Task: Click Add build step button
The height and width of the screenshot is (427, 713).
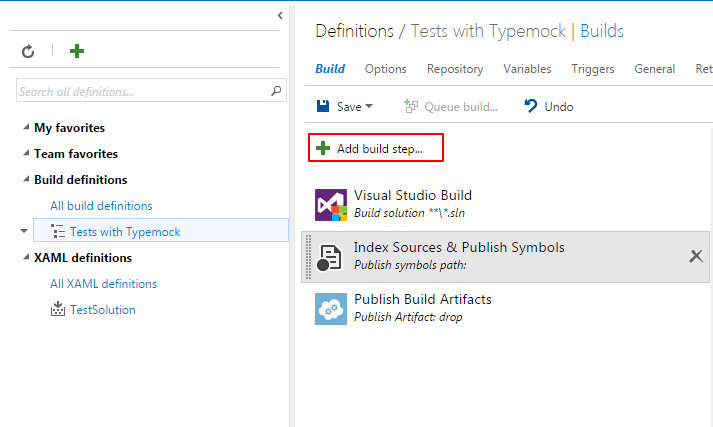Action: [375, 148]
